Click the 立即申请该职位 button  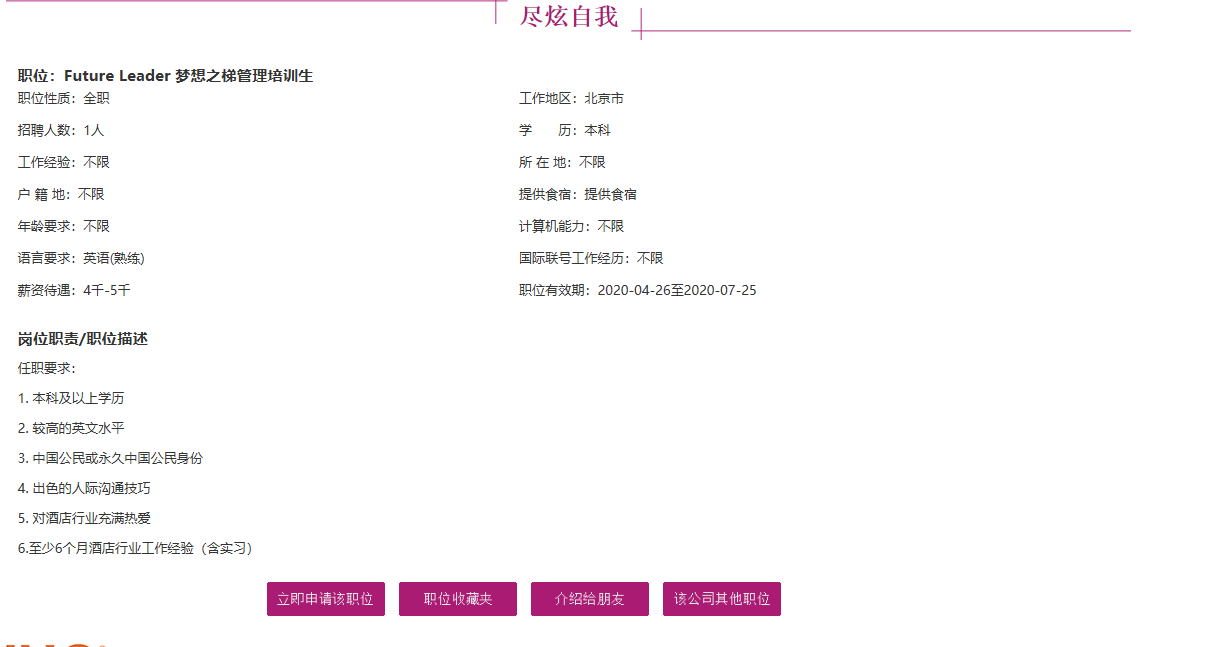point(325,599)
